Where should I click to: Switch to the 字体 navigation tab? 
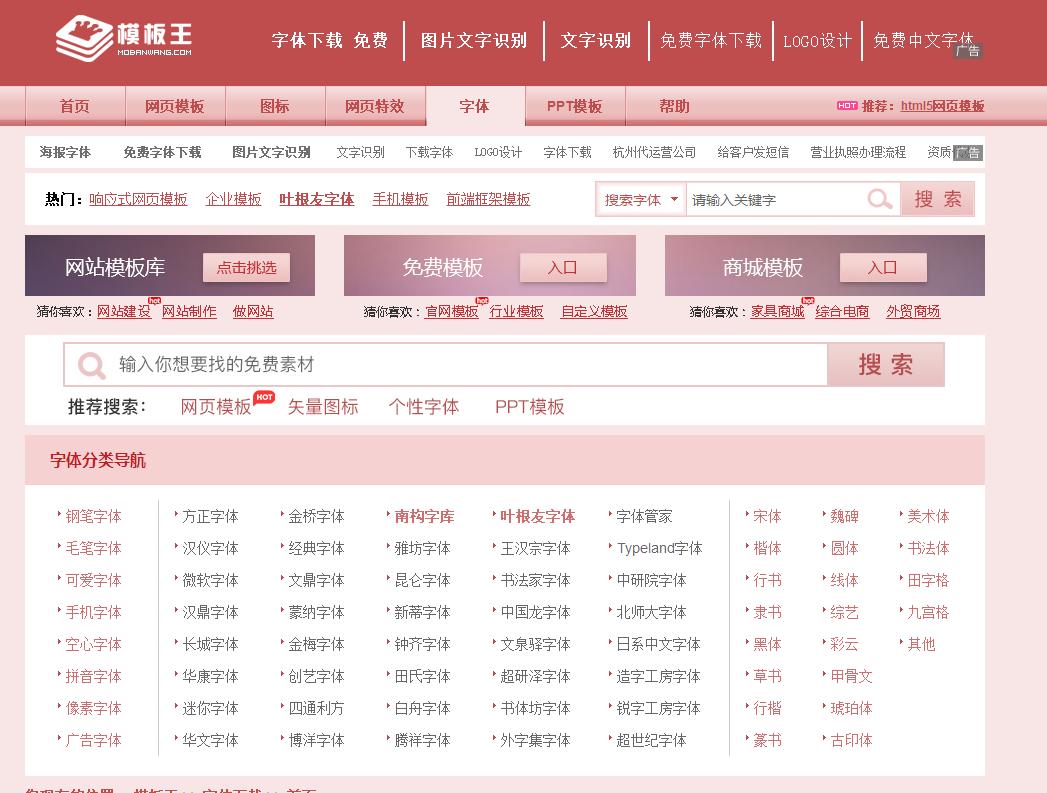[x=474, y=104]
